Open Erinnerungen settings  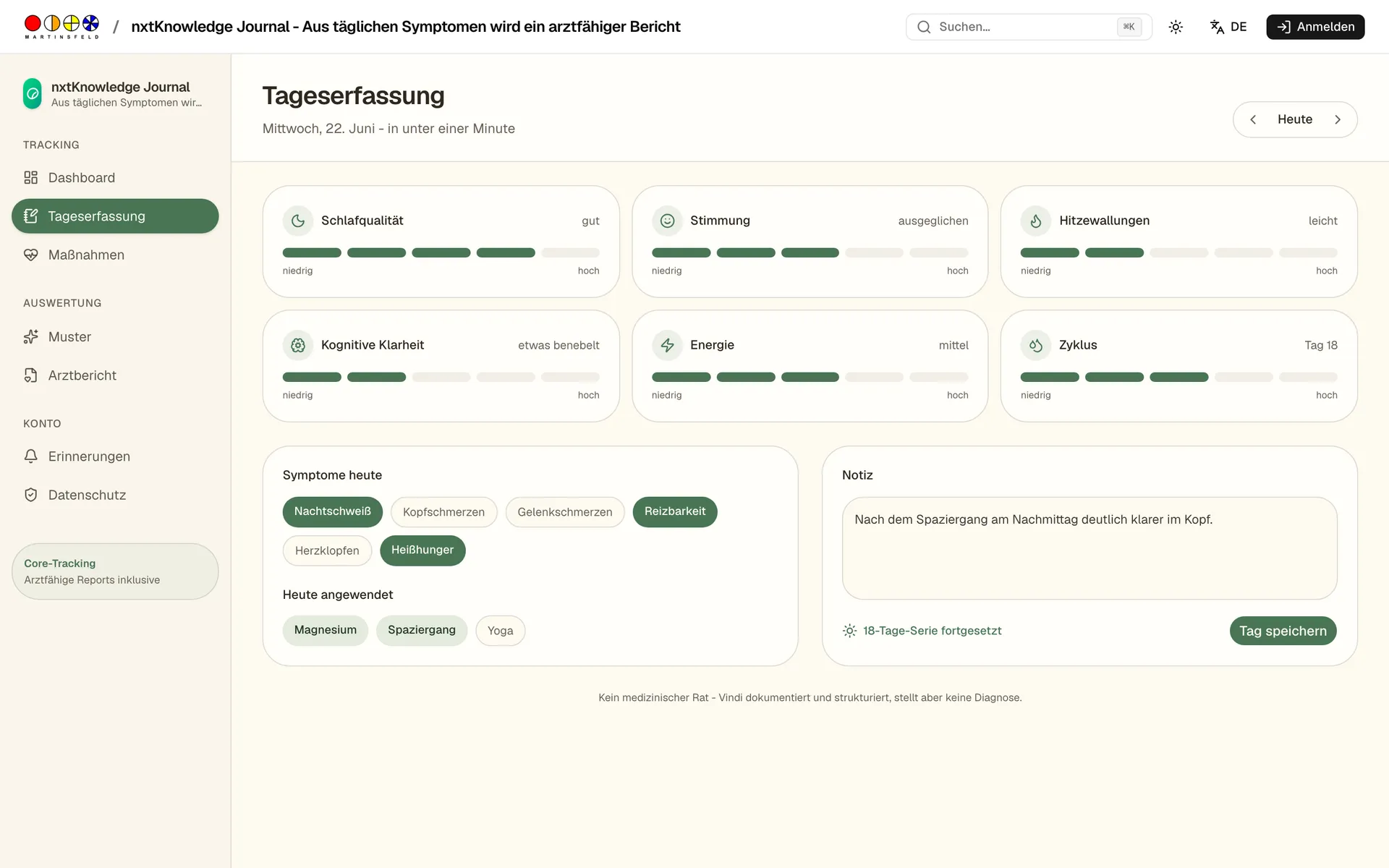[x=115, y=456]
